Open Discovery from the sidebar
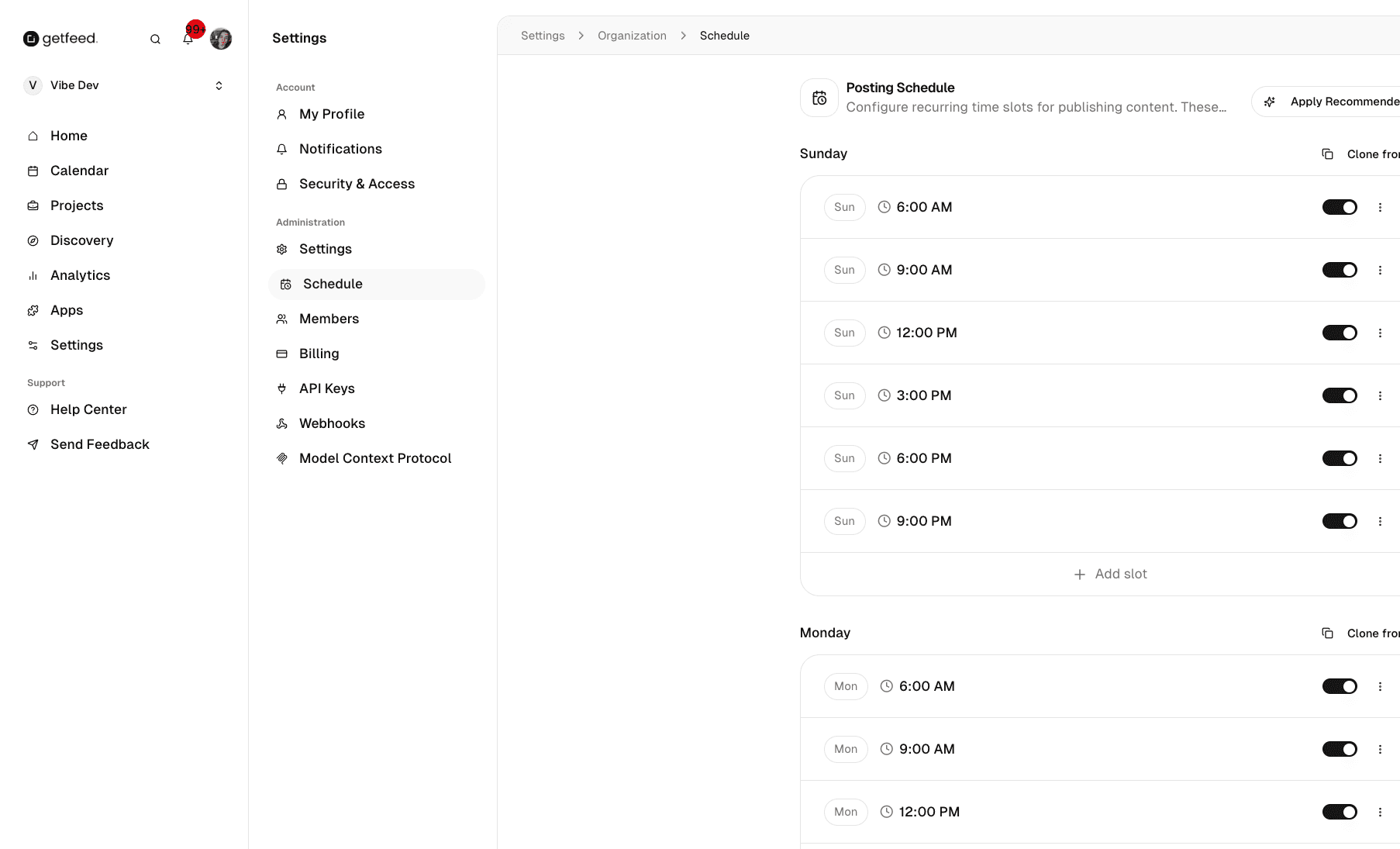The width and height of the screenshot is (1400, 849). (81, 240)
